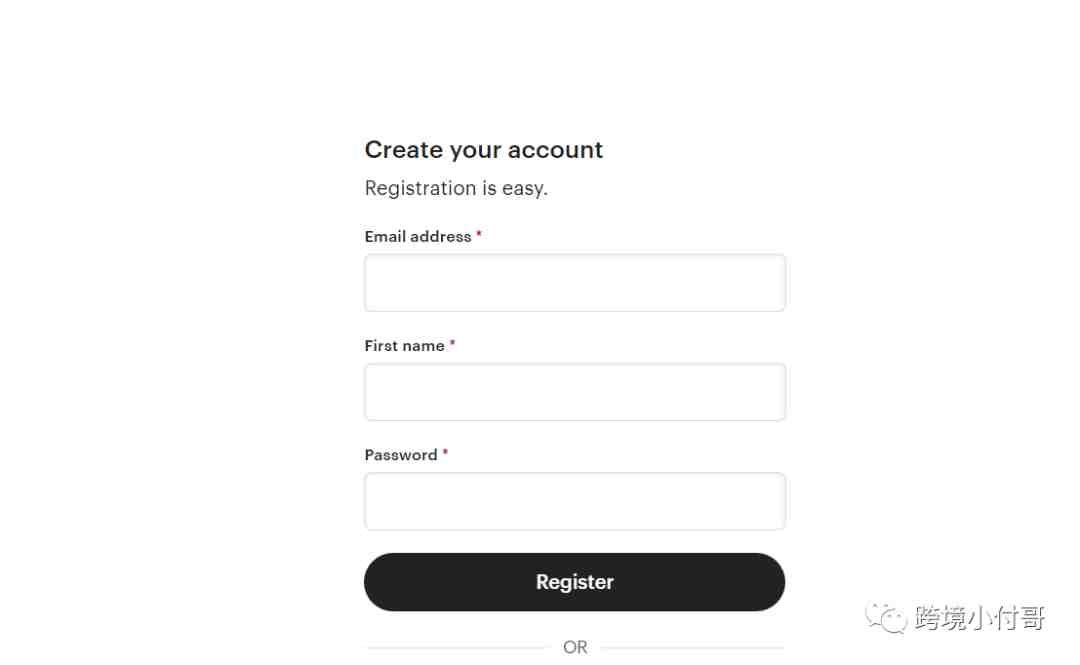Click the red asterisk beside First name

tap(452, 343)
